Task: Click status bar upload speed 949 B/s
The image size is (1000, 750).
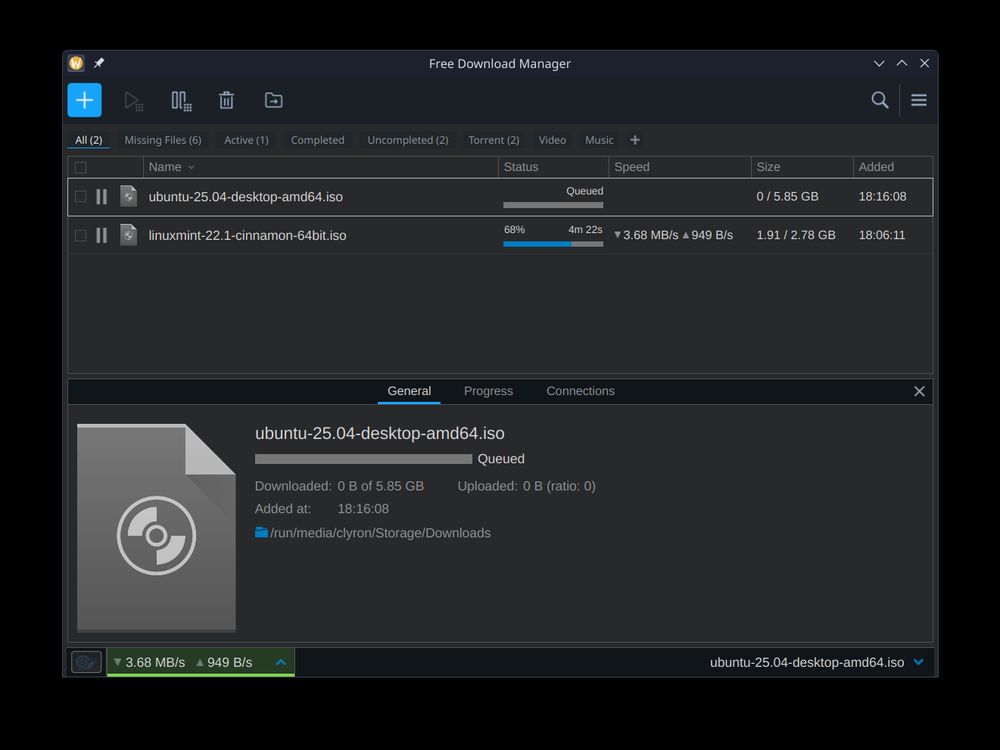Action: tap(224, 662)
